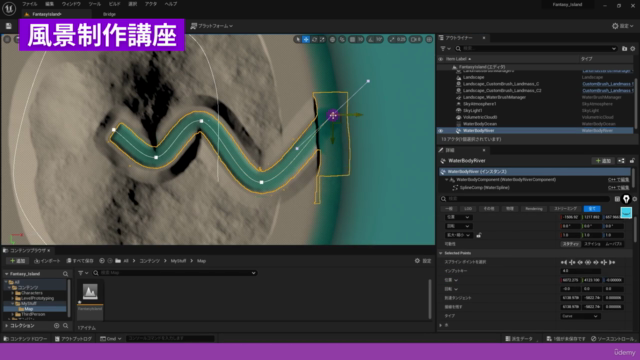
Task: Open the Outliner filter dropdown
Action: click(x=445, y=49)
